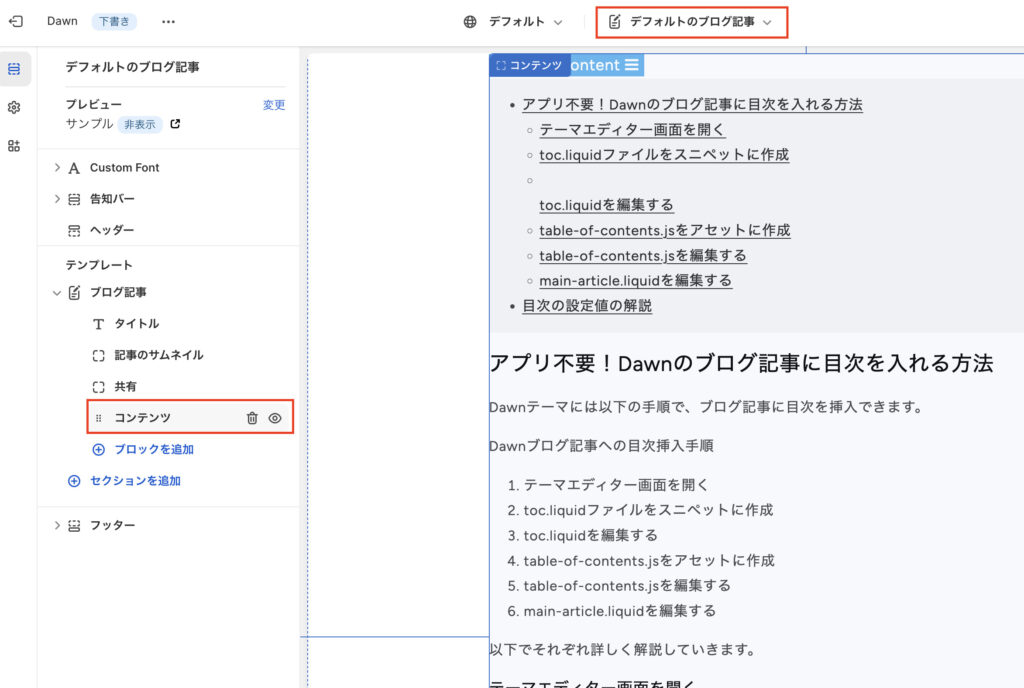Open TOC link アプリ不要！Dawnのブログ記事に目次を入れる方法
The image size is (1024, 688).
(x=692, y=104)
